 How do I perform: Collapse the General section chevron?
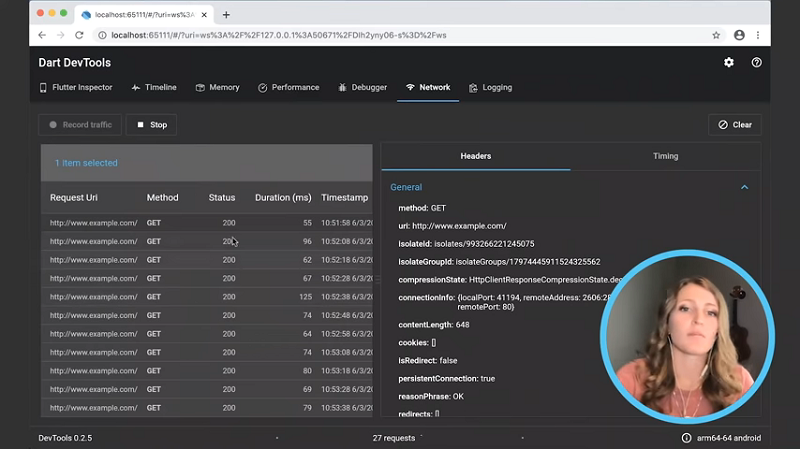744,187
